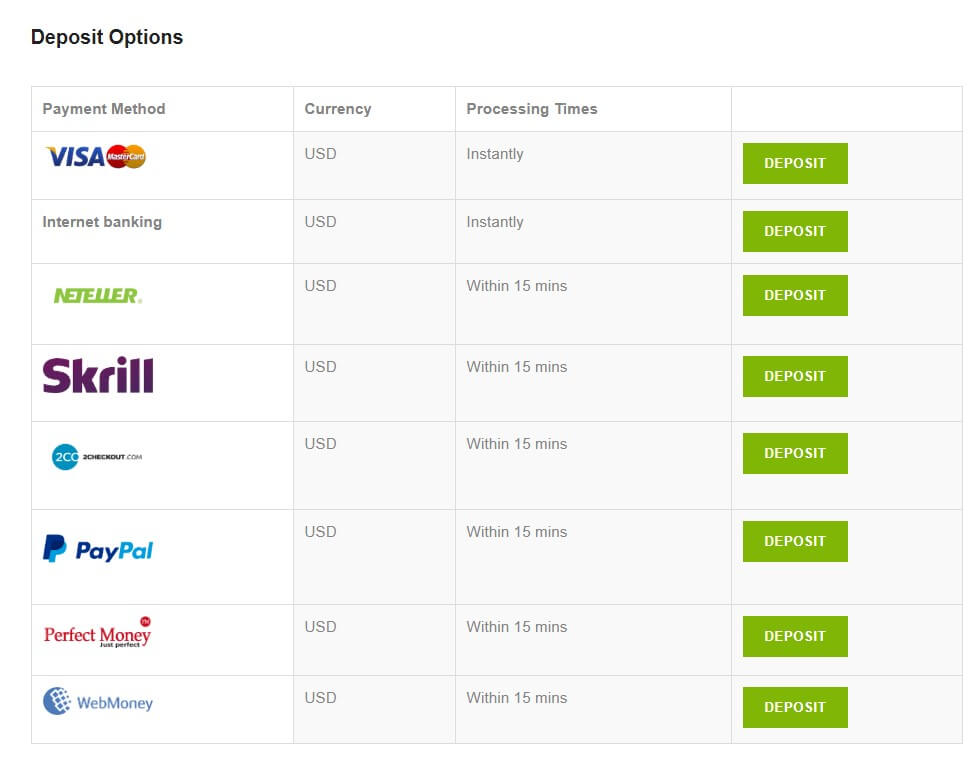Click the Currency column header
Screen dimensions: 980x769
[x=338, y=109]
